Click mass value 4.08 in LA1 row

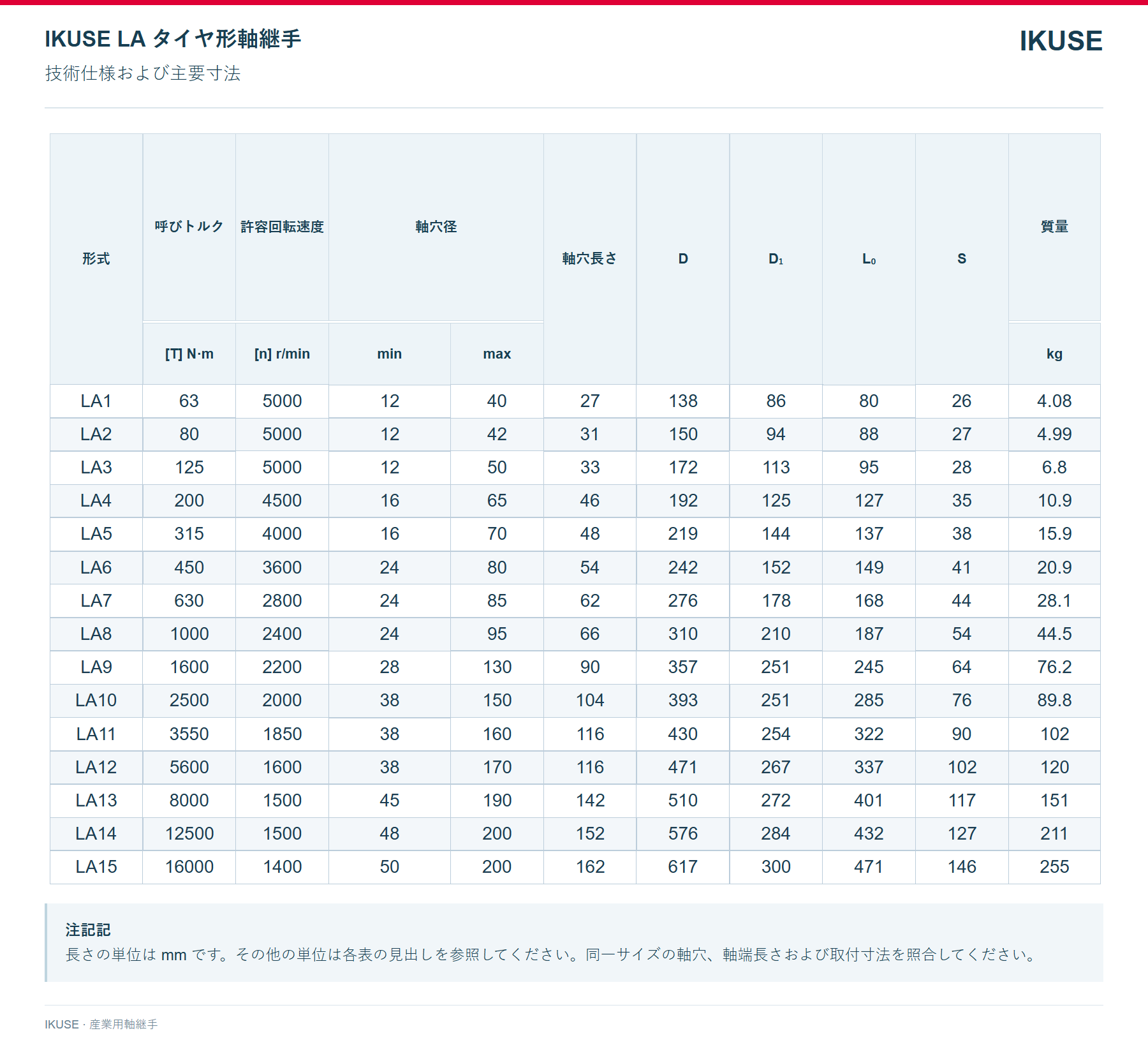pos(1054,401)
